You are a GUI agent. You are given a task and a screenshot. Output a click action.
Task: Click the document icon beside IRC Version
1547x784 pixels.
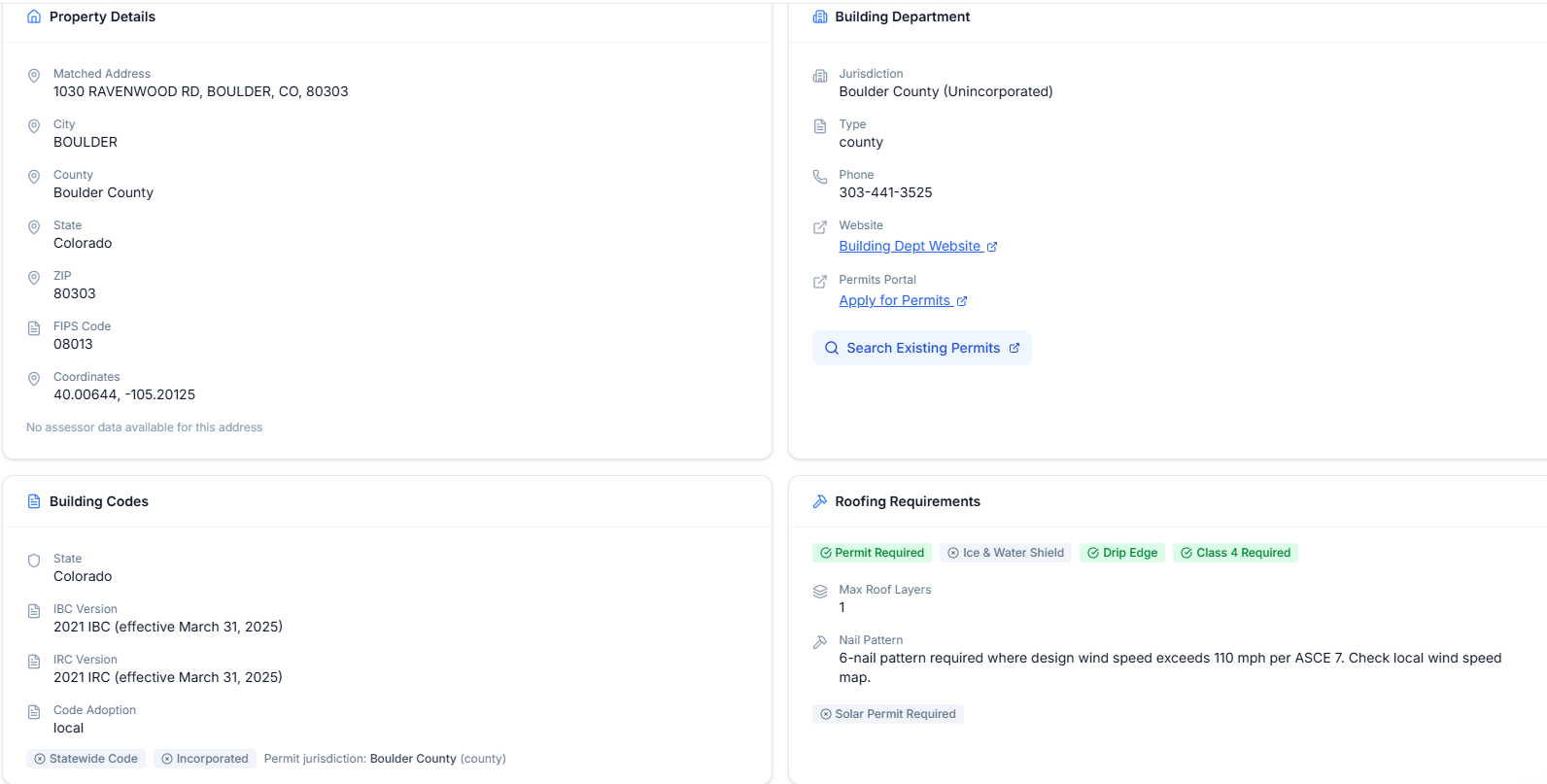(x=34, y=662)
